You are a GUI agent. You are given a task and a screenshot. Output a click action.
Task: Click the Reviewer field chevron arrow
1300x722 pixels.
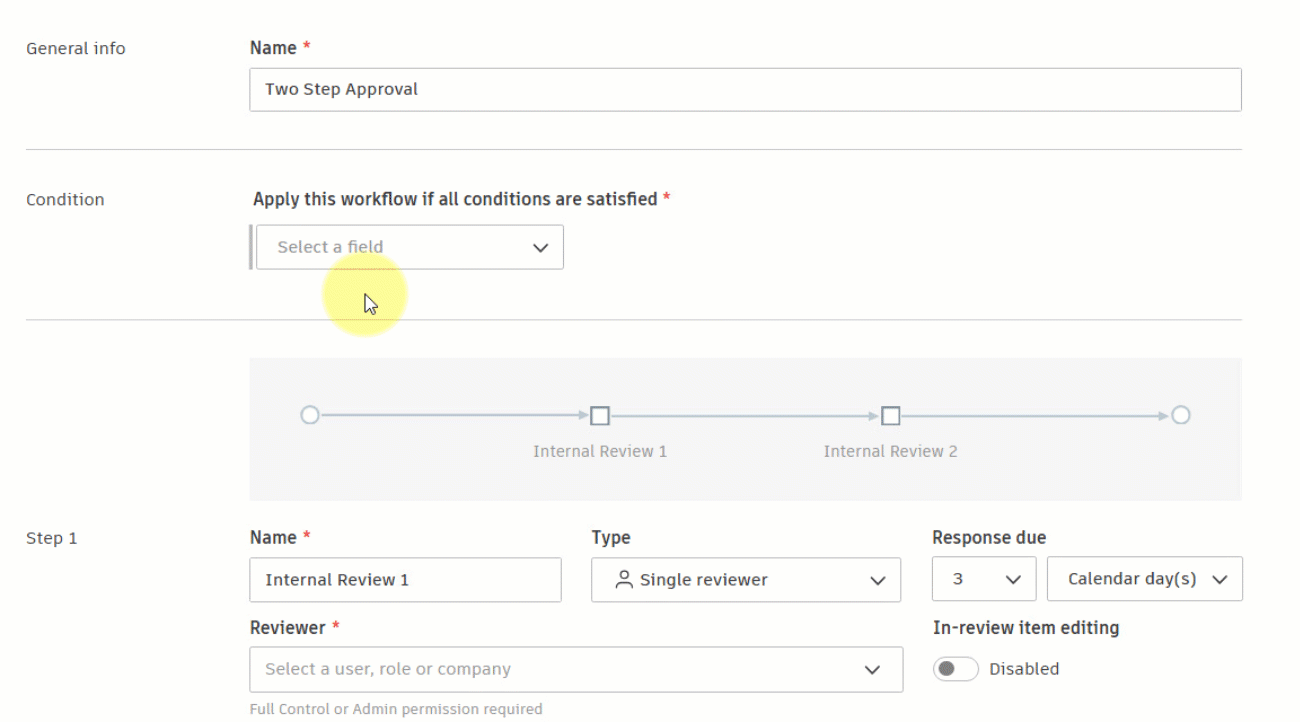873,670
